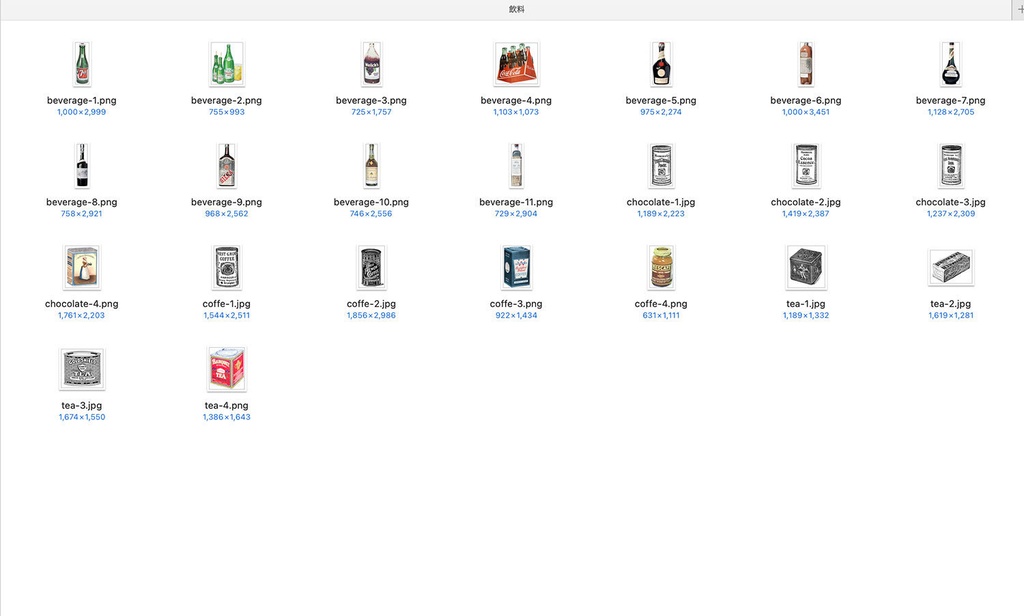Select the beverage-4.png Coca-Cola crate thumbnail

(x=517, y=64)
